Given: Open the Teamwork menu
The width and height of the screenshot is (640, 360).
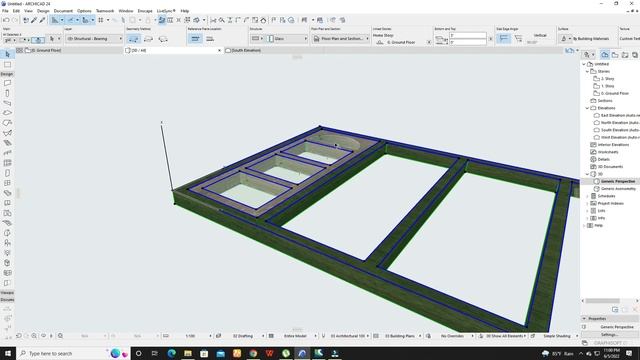Looking at the screenshot, I should 105,11.
